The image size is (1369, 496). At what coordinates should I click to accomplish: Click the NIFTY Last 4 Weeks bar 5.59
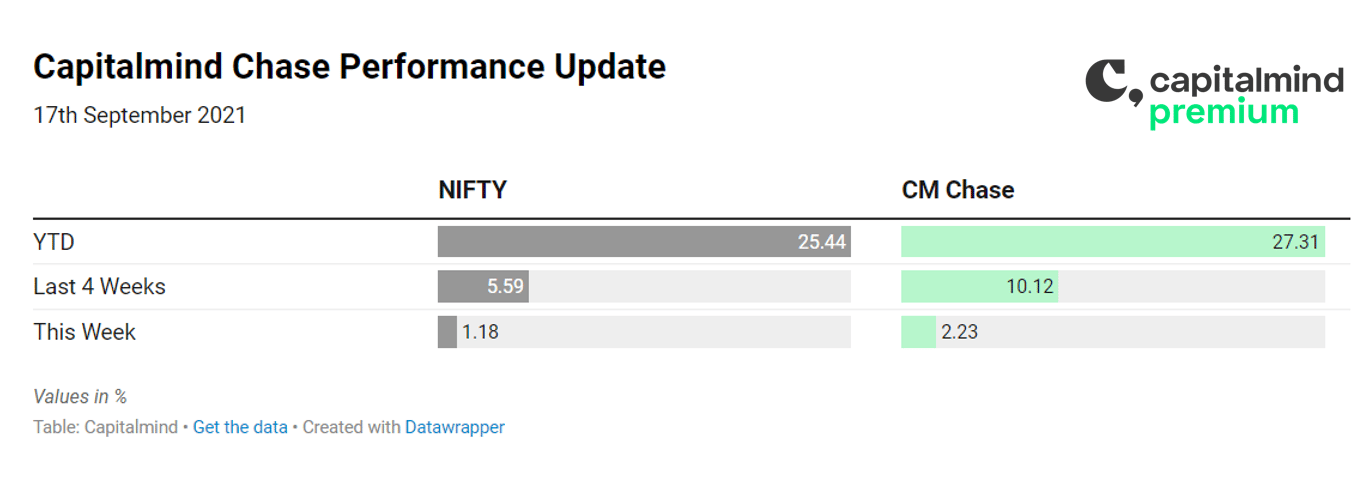483,287
